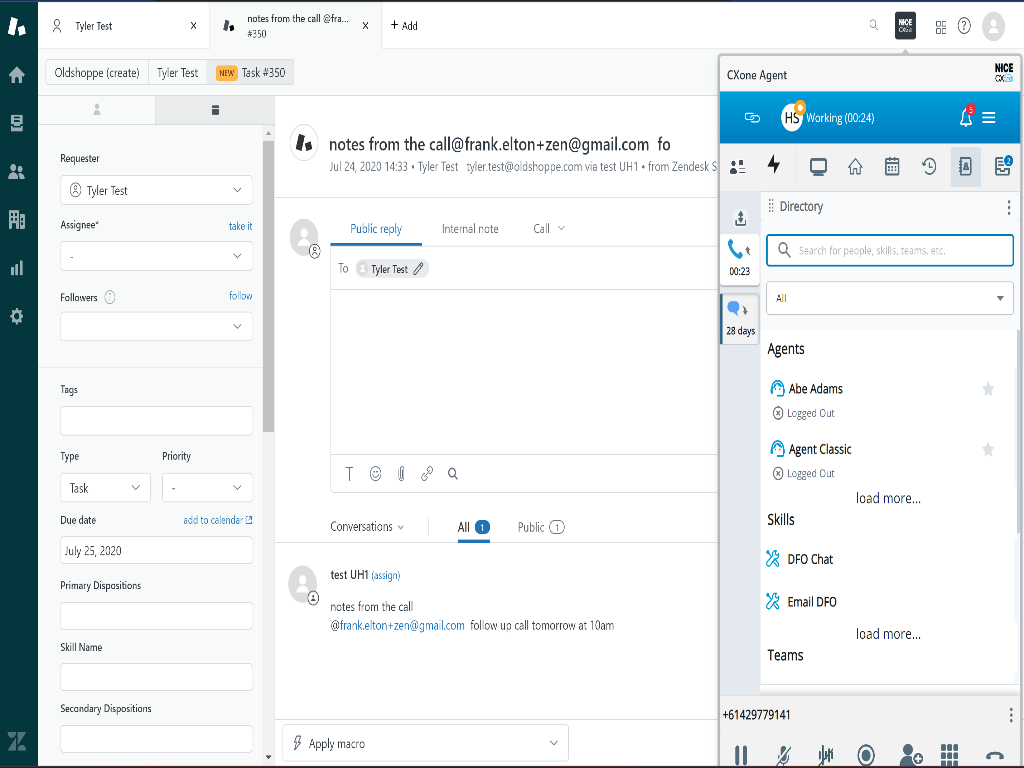Click the "take it" assignee link

(240, 226)
